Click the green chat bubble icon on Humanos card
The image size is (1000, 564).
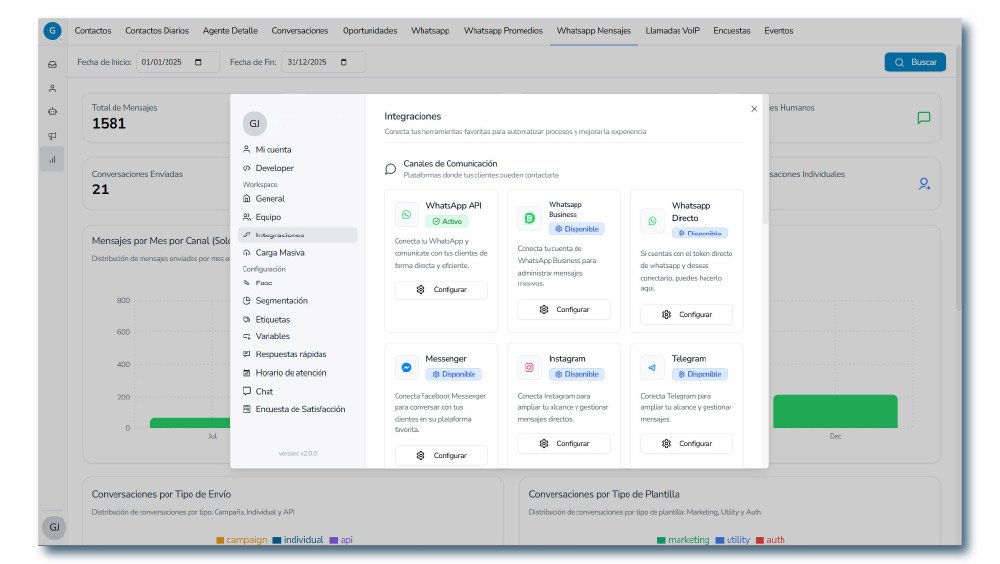tap(923, 118)
